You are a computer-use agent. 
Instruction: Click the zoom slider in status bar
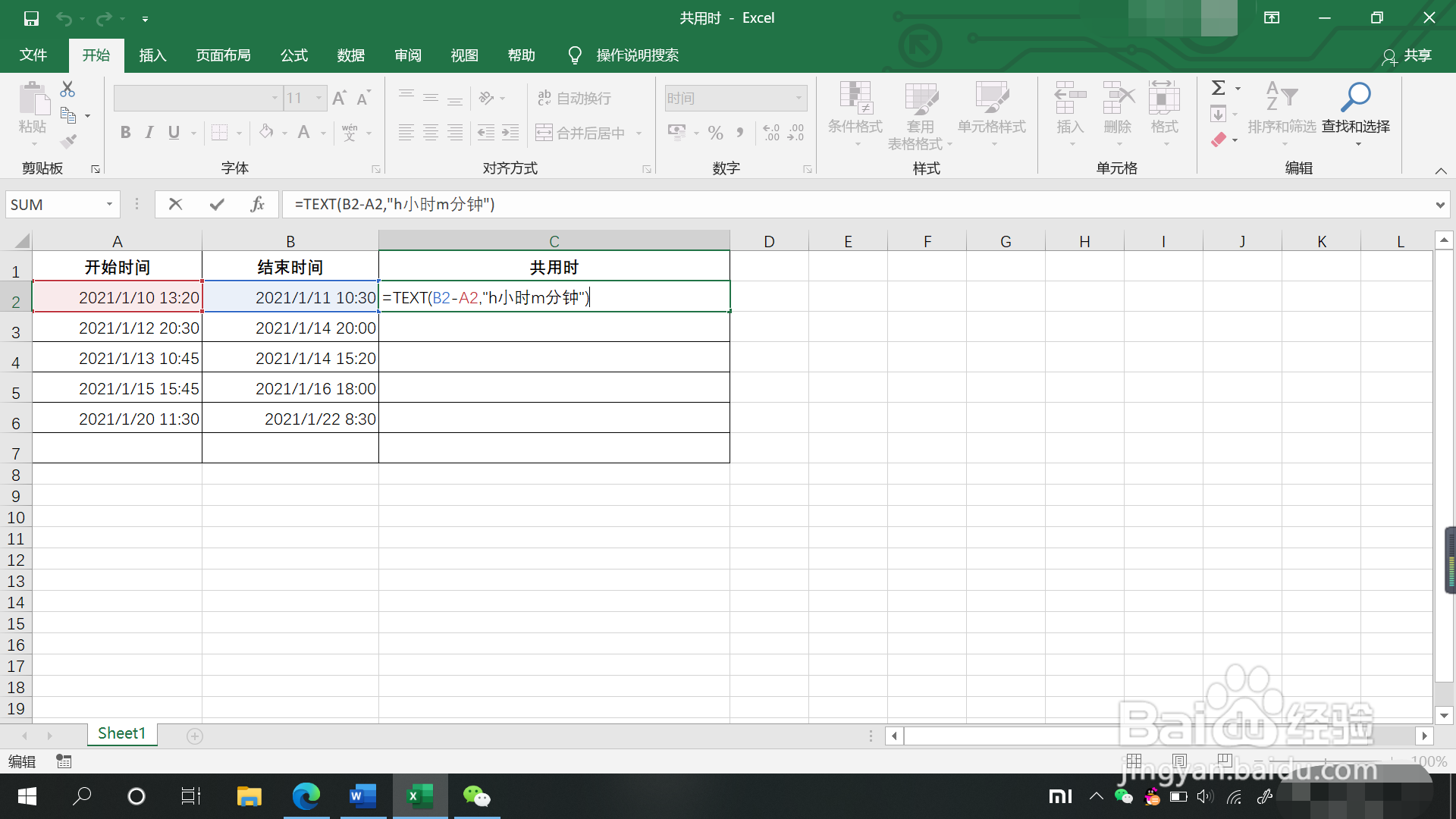pyautogui.click(x=1325, y=761)
